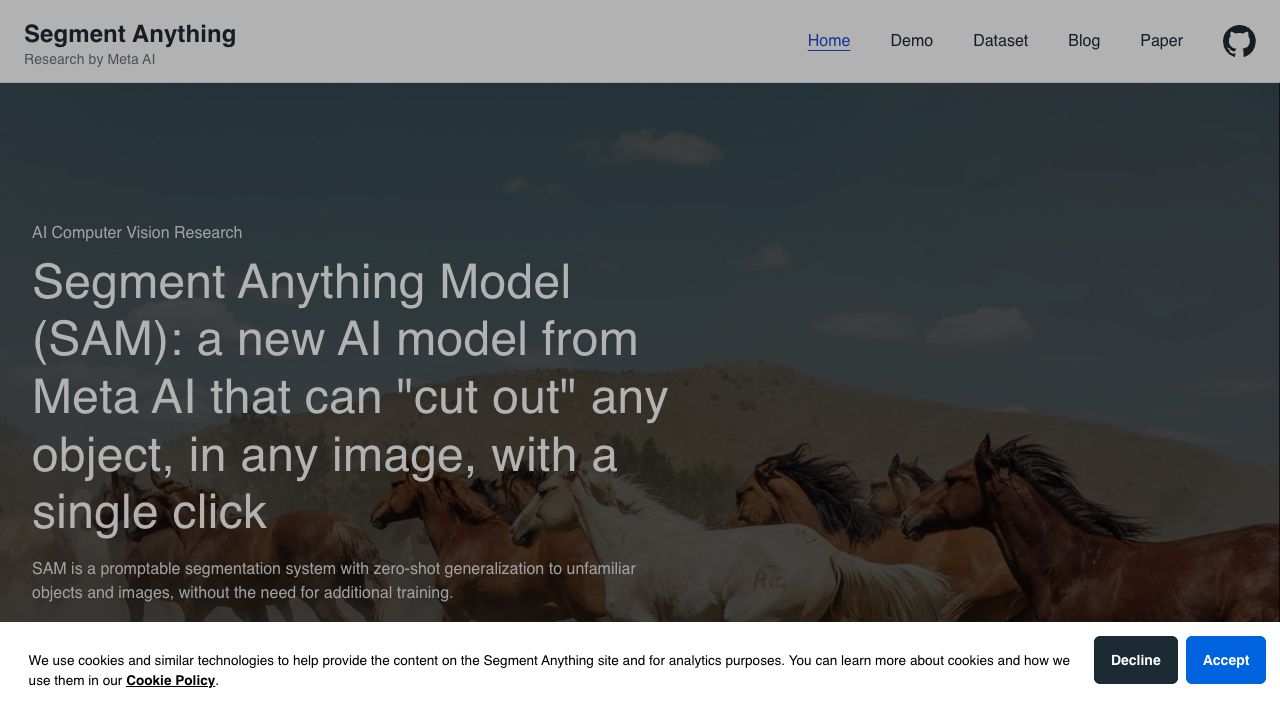The image size is (1280, 720).
Task: Click the SAM promptable segmentation description
Action: click(x=333, y=580)
